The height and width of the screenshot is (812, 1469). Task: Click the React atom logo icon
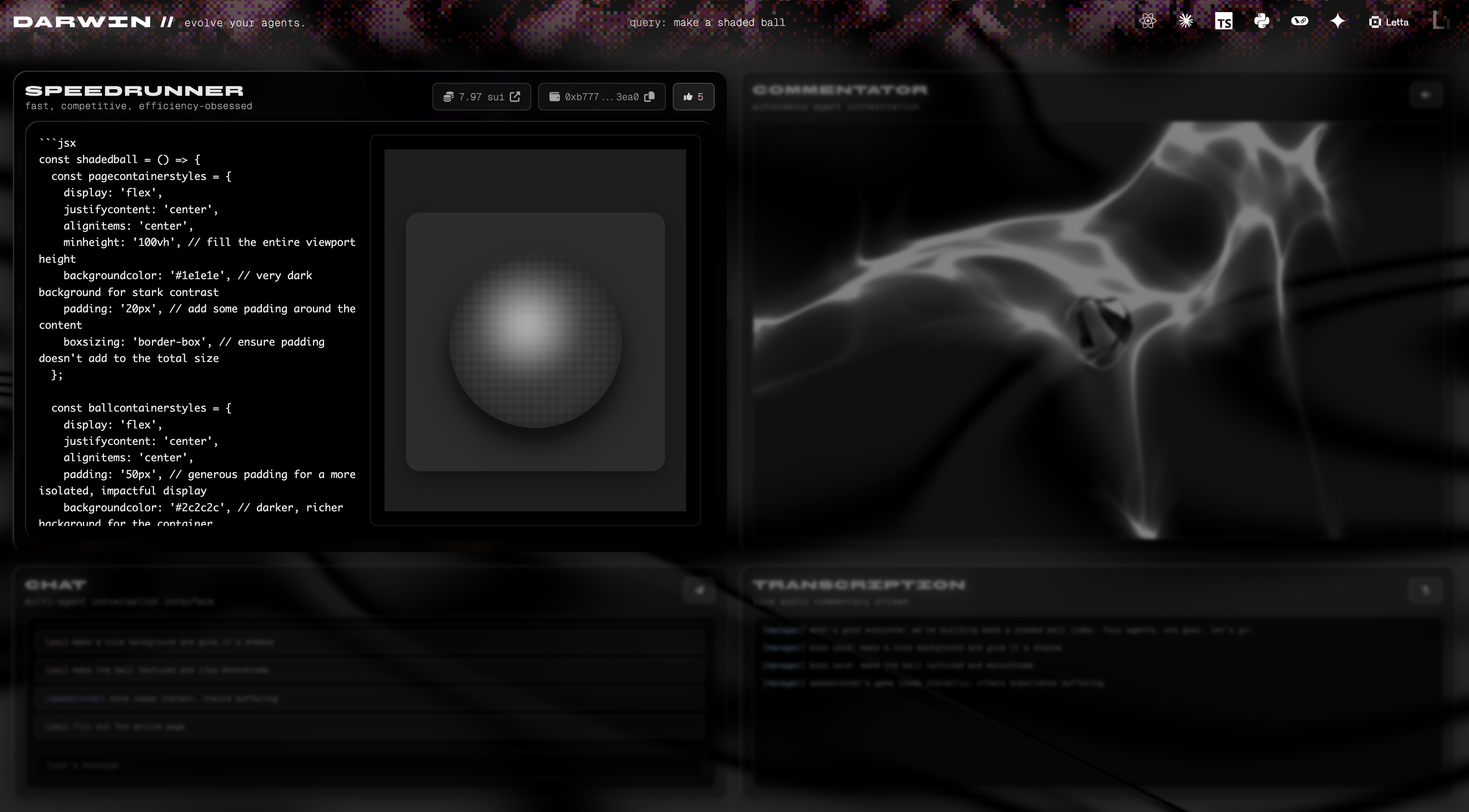(1147, 22)
